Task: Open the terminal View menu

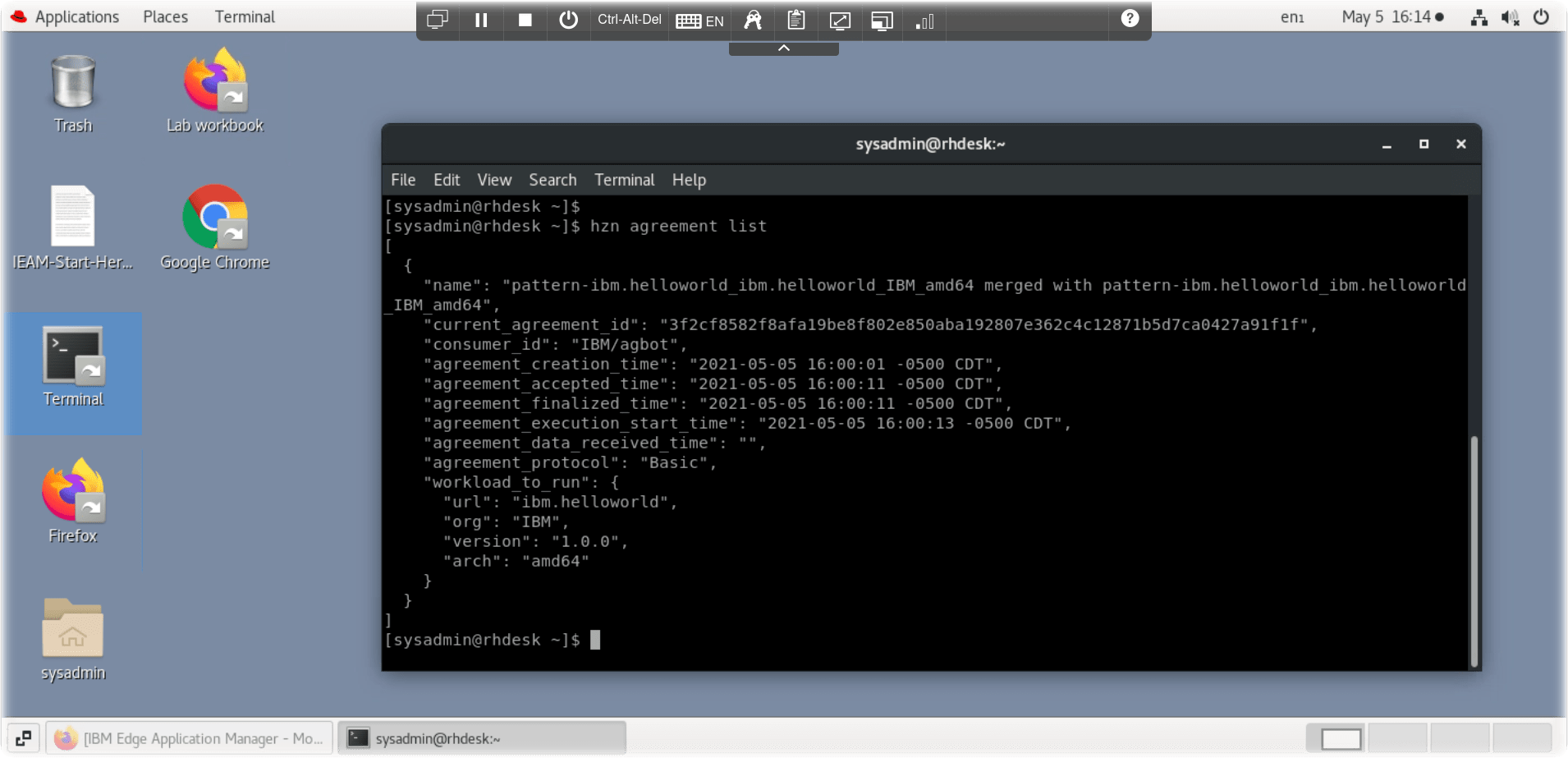Action: click(x=494, y=180)
